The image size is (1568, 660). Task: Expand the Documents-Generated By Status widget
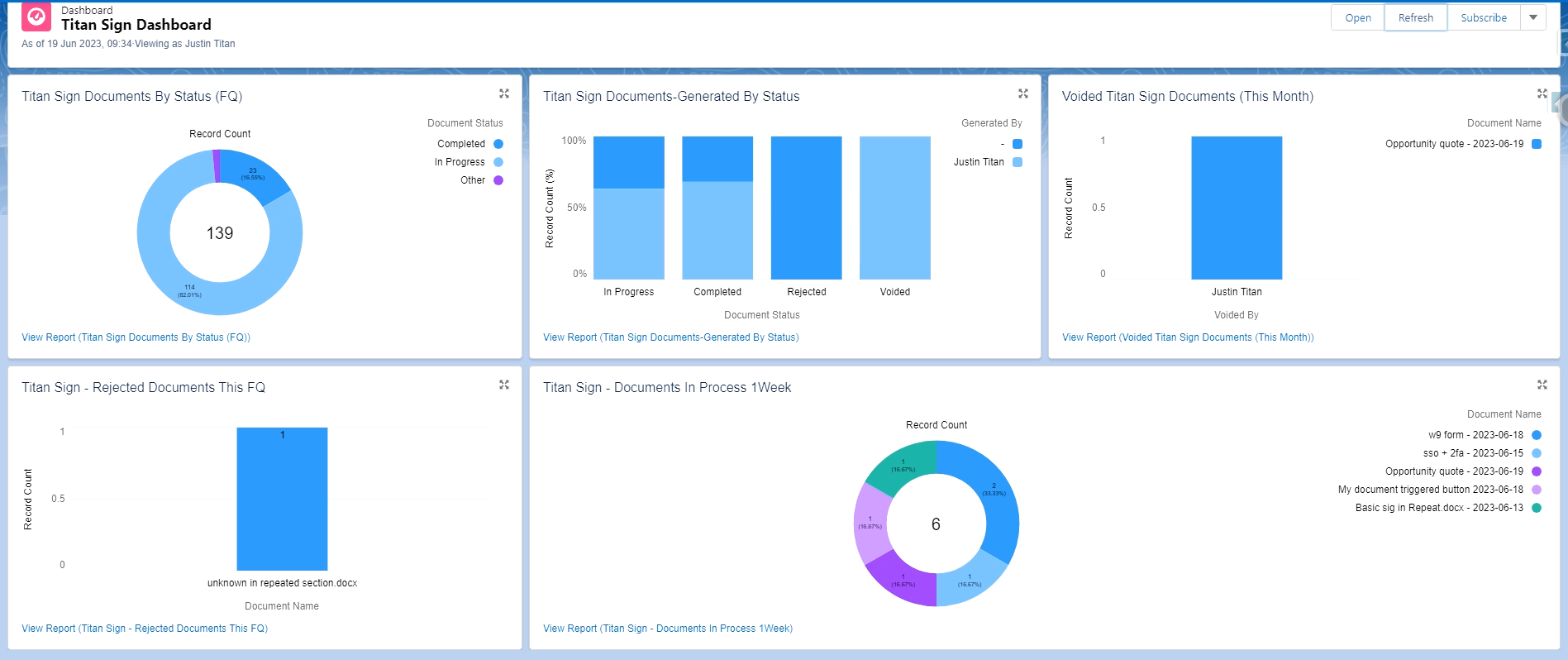point(1023,93)
